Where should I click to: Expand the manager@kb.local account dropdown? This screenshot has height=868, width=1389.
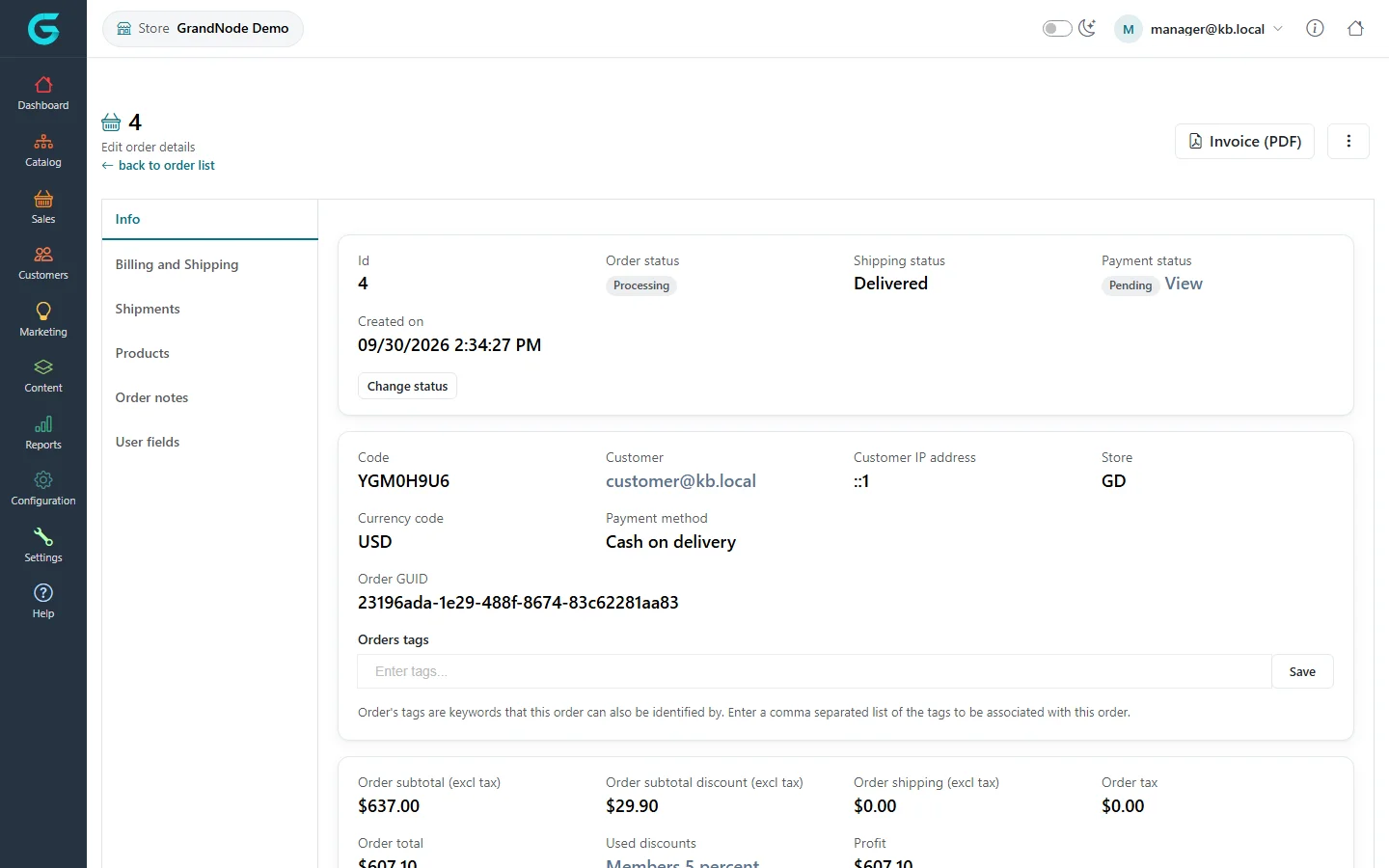coord(1199,29)
